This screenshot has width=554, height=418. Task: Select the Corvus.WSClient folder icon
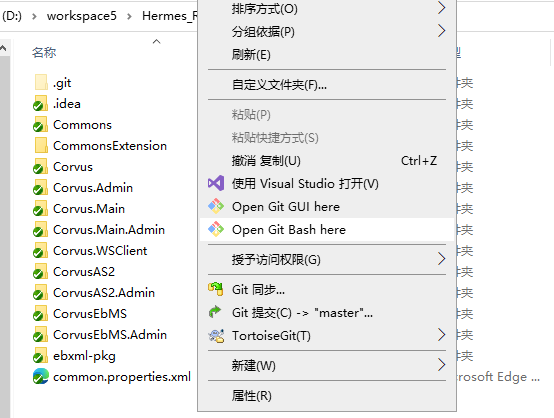pos(41,251)
